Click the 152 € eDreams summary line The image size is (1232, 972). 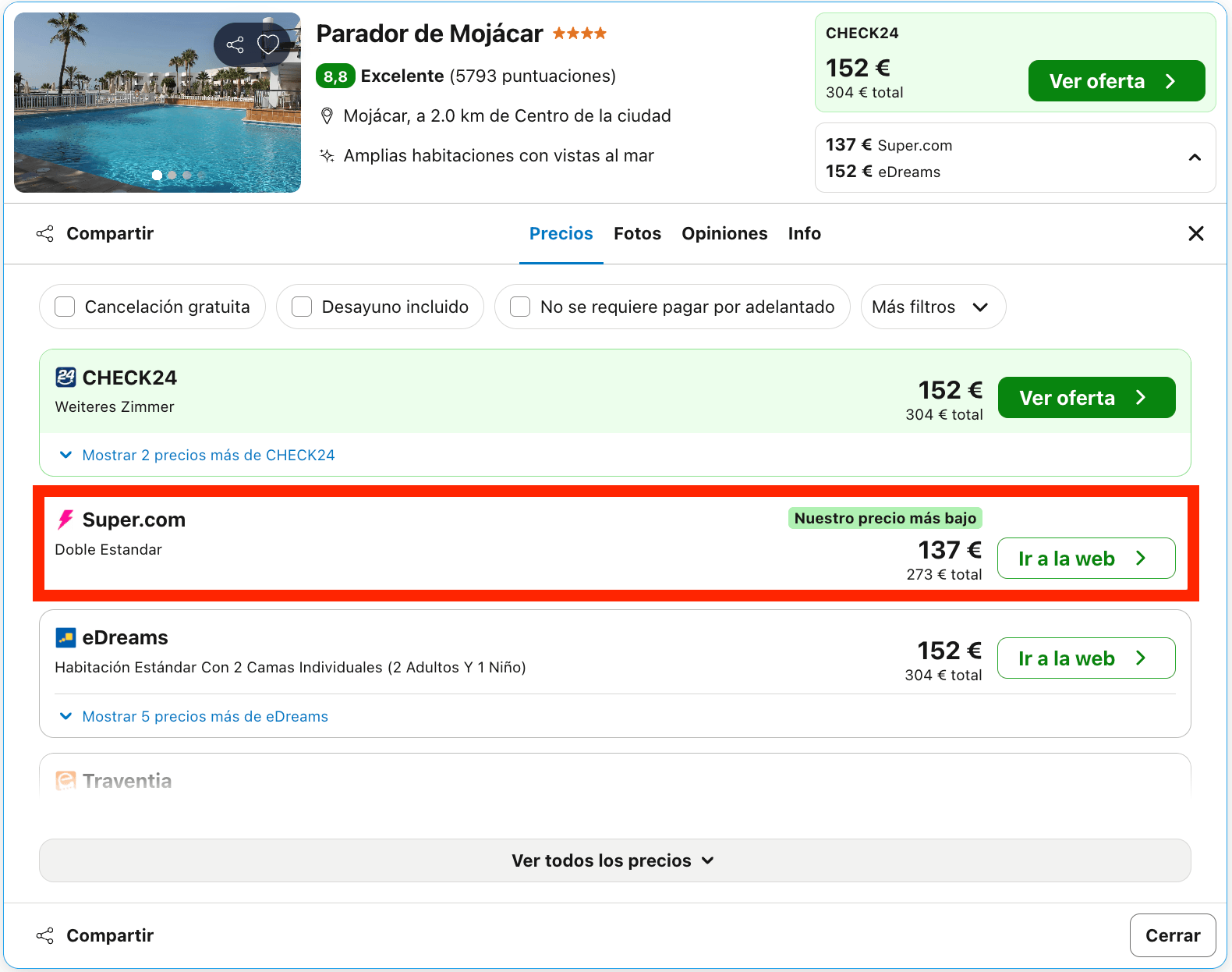coord(883,172)
